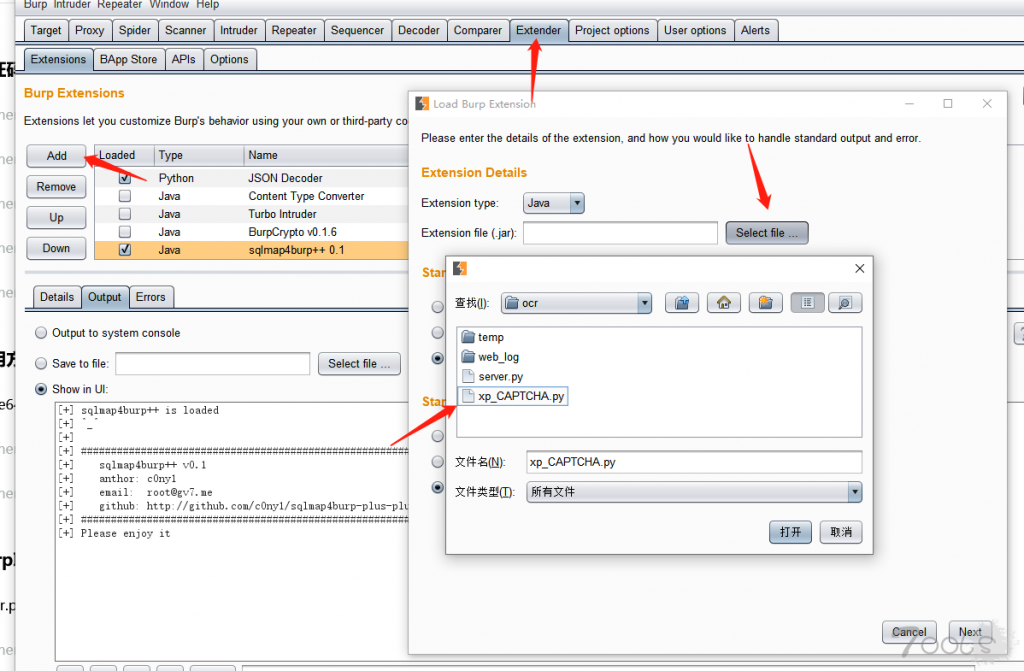This screenshot has width=1024, height=671.
Task: Open the APIs sub-tab
Action: tap(184, 59)
